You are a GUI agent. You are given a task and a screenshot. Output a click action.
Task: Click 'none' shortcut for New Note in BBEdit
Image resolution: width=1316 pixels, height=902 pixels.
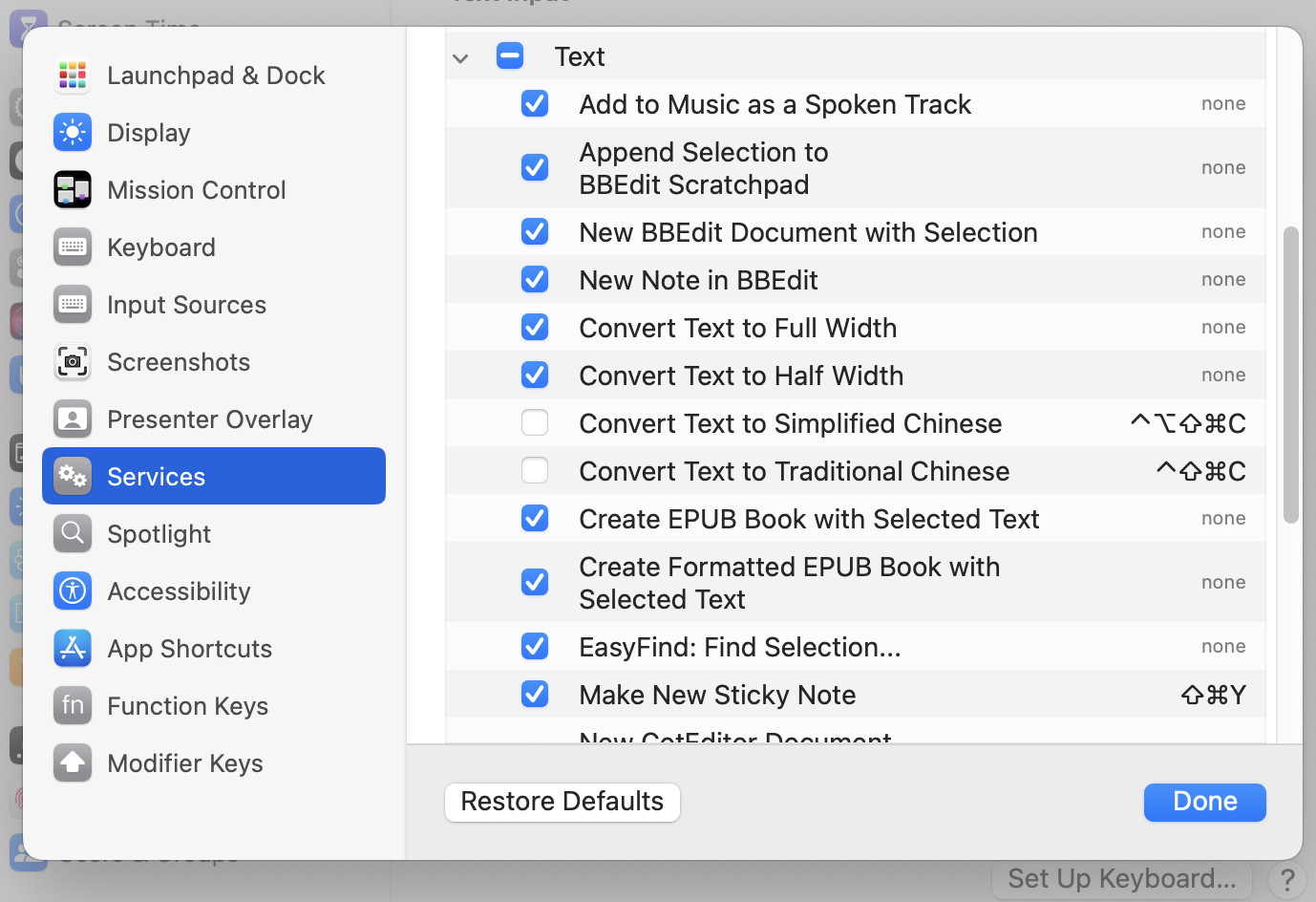tap(1223, 280)
